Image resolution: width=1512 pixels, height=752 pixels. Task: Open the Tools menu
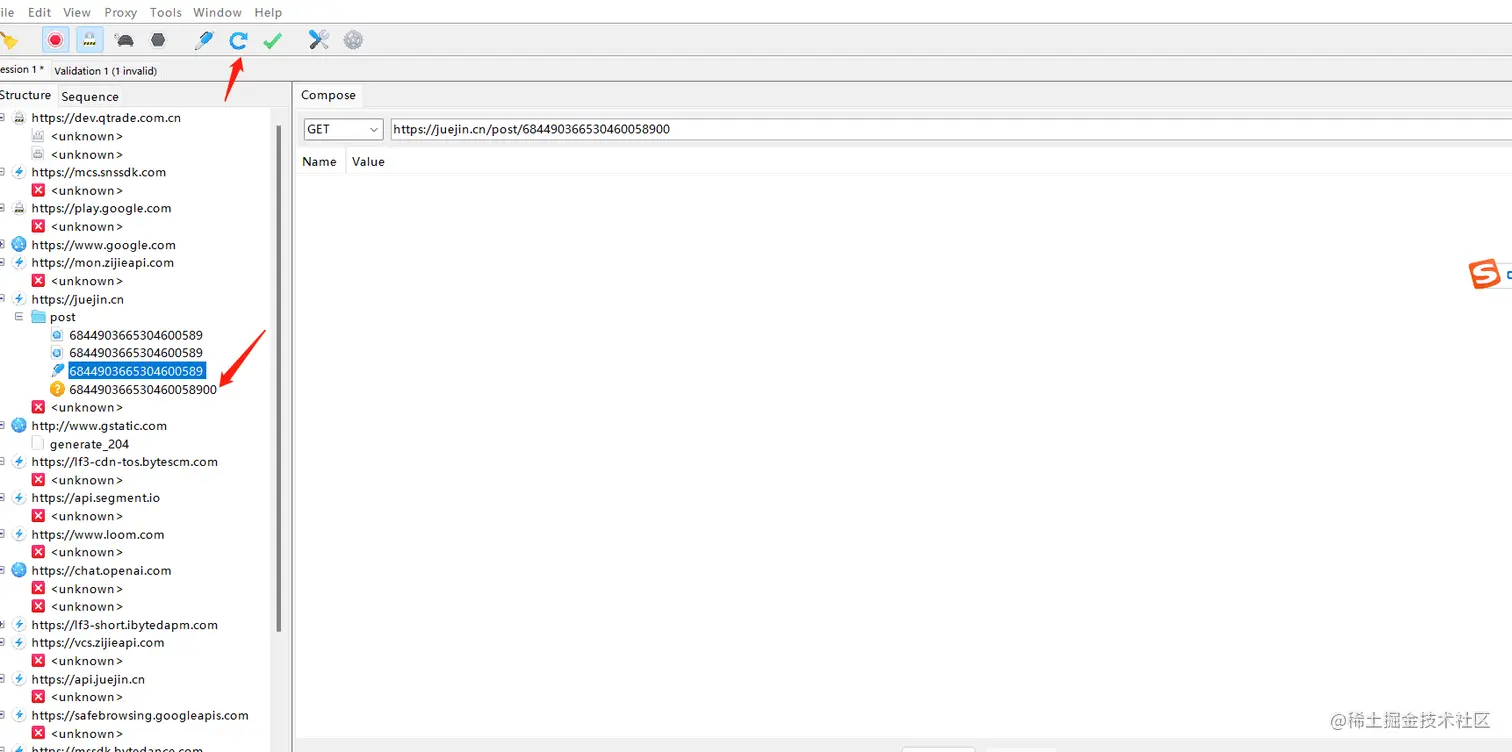(166, 12)
